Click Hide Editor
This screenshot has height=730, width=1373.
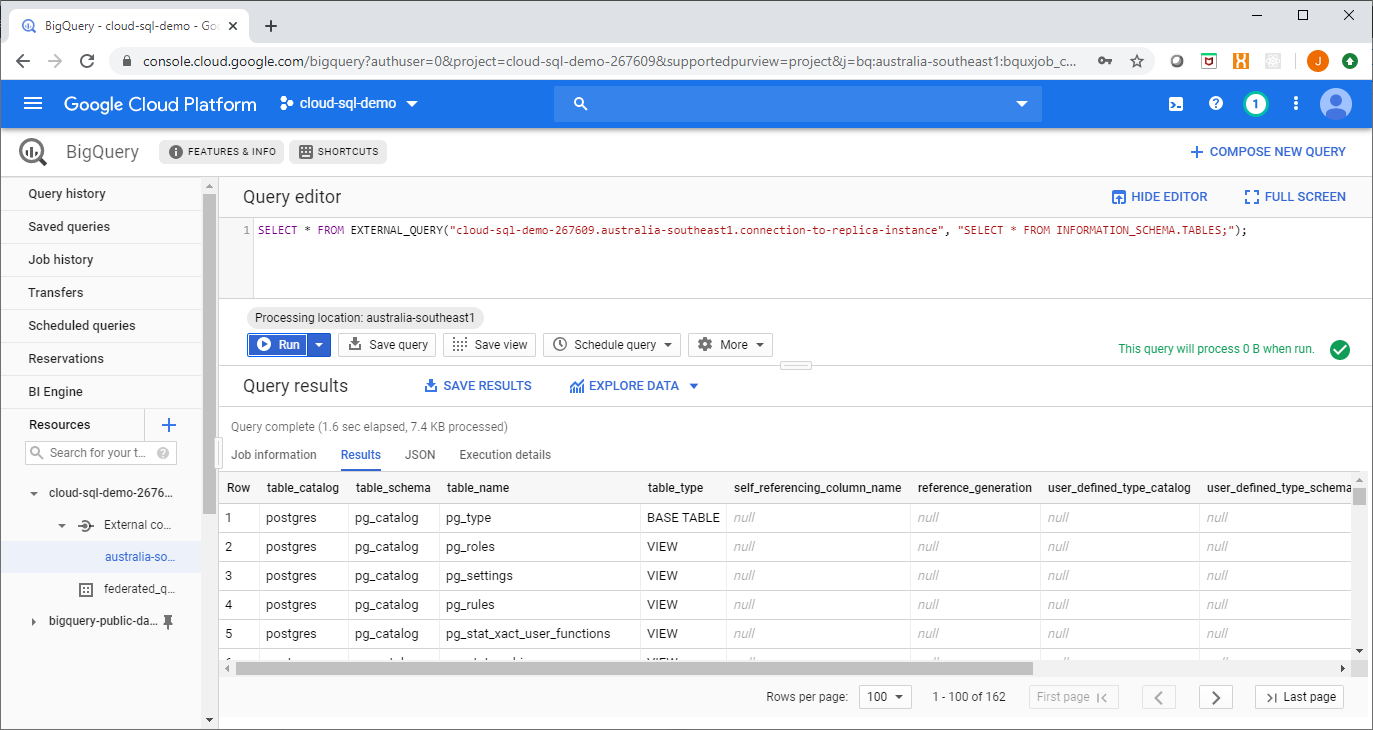(x=1160, y=197)
